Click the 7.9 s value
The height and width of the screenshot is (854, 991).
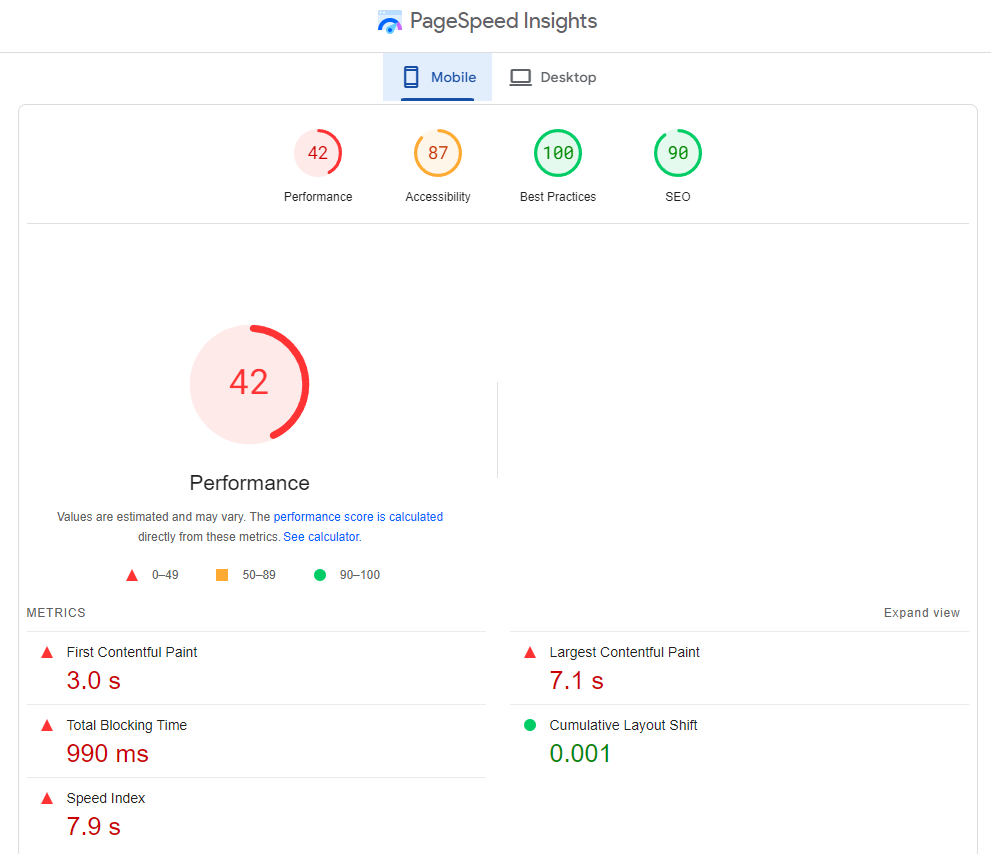[94, 827]
